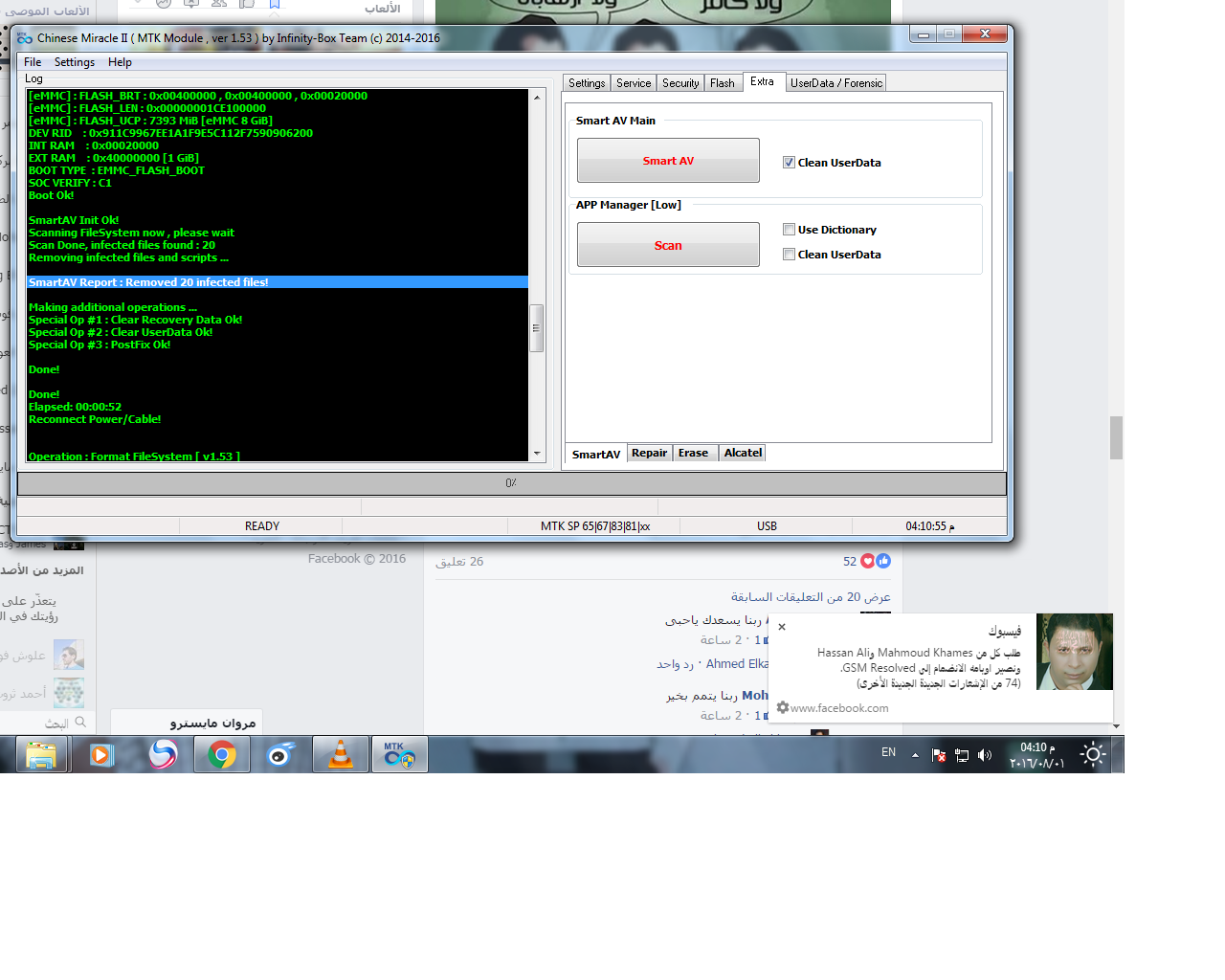Switch to the Settings tab

pos(587,83)
